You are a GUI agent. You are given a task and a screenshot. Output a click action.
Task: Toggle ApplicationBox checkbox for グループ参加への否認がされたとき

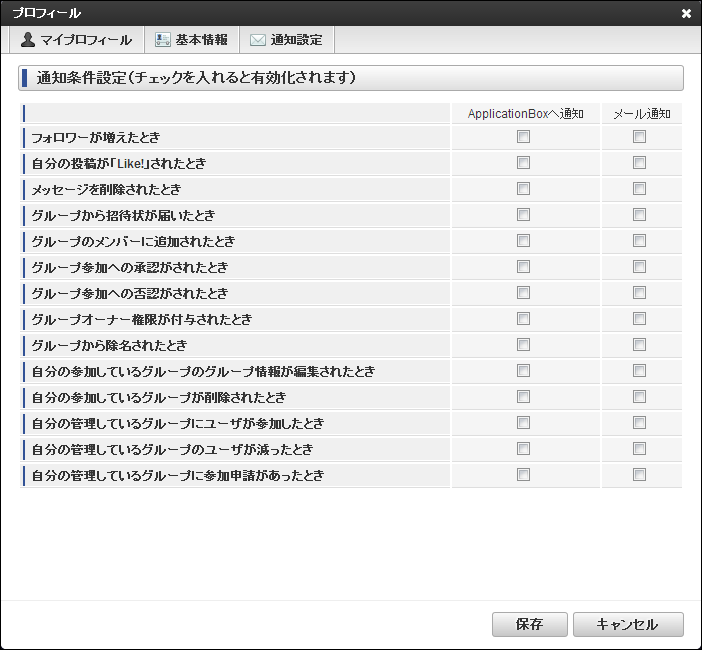click(x=523, y=292)
